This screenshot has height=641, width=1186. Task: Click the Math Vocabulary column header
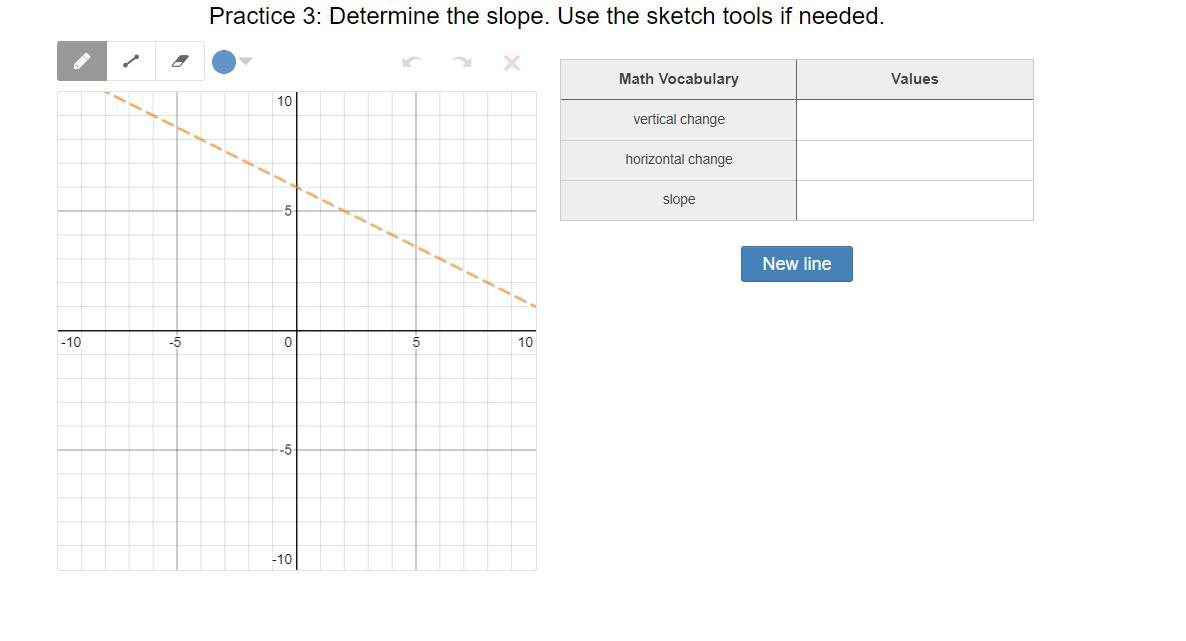[x=678, y=79]
